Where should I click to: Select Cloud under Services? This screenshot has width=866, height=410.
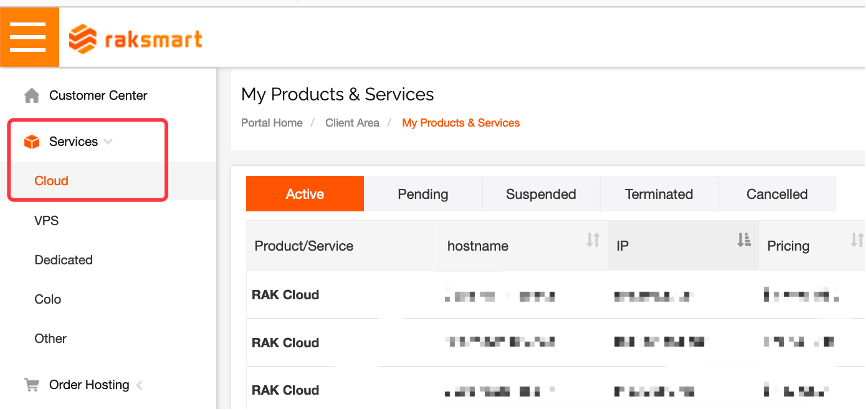coord(51,181)
